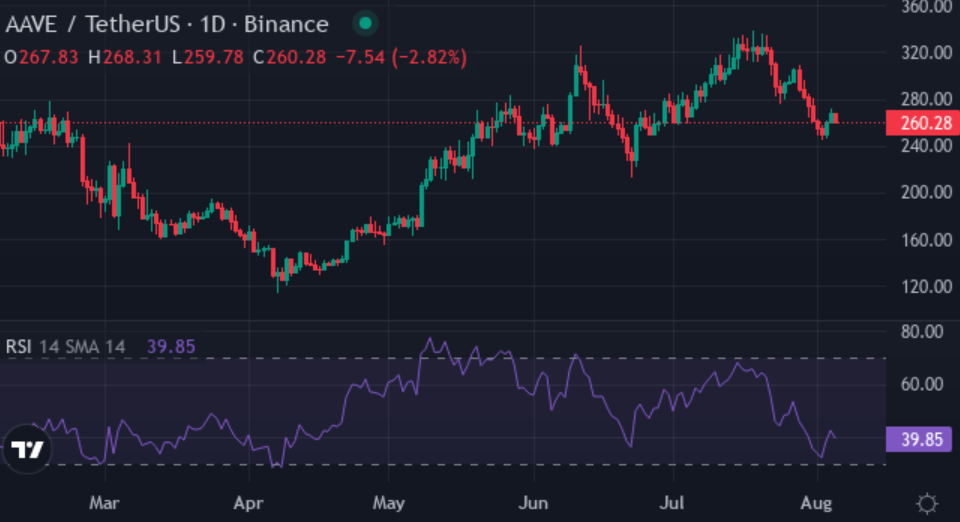Click the 280.00 price axis label

[926, 99]
